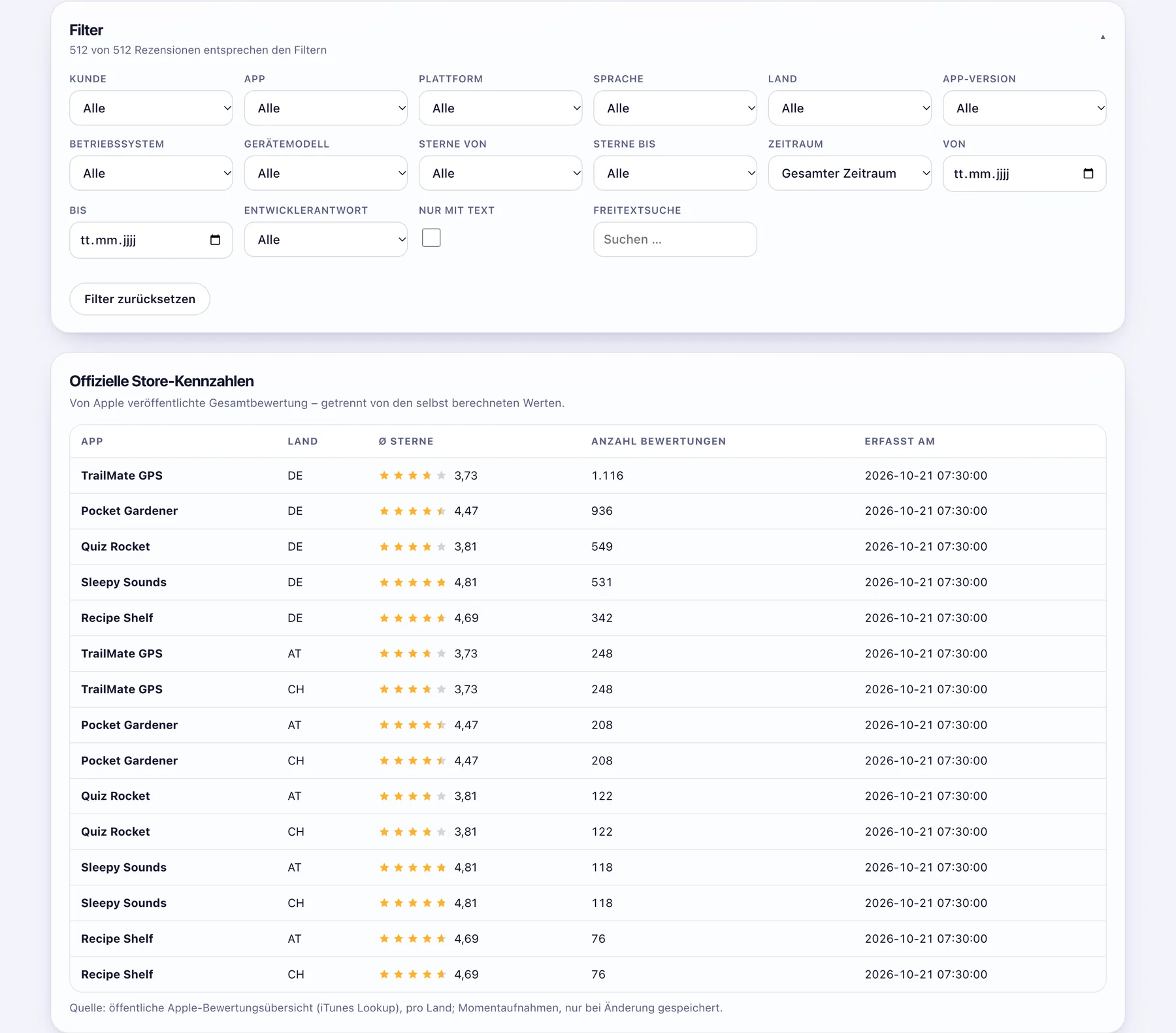This screenshot has width=1176, height=1033.
Task: Open the calendar picker in Von field
Action: pos(1088,173)
